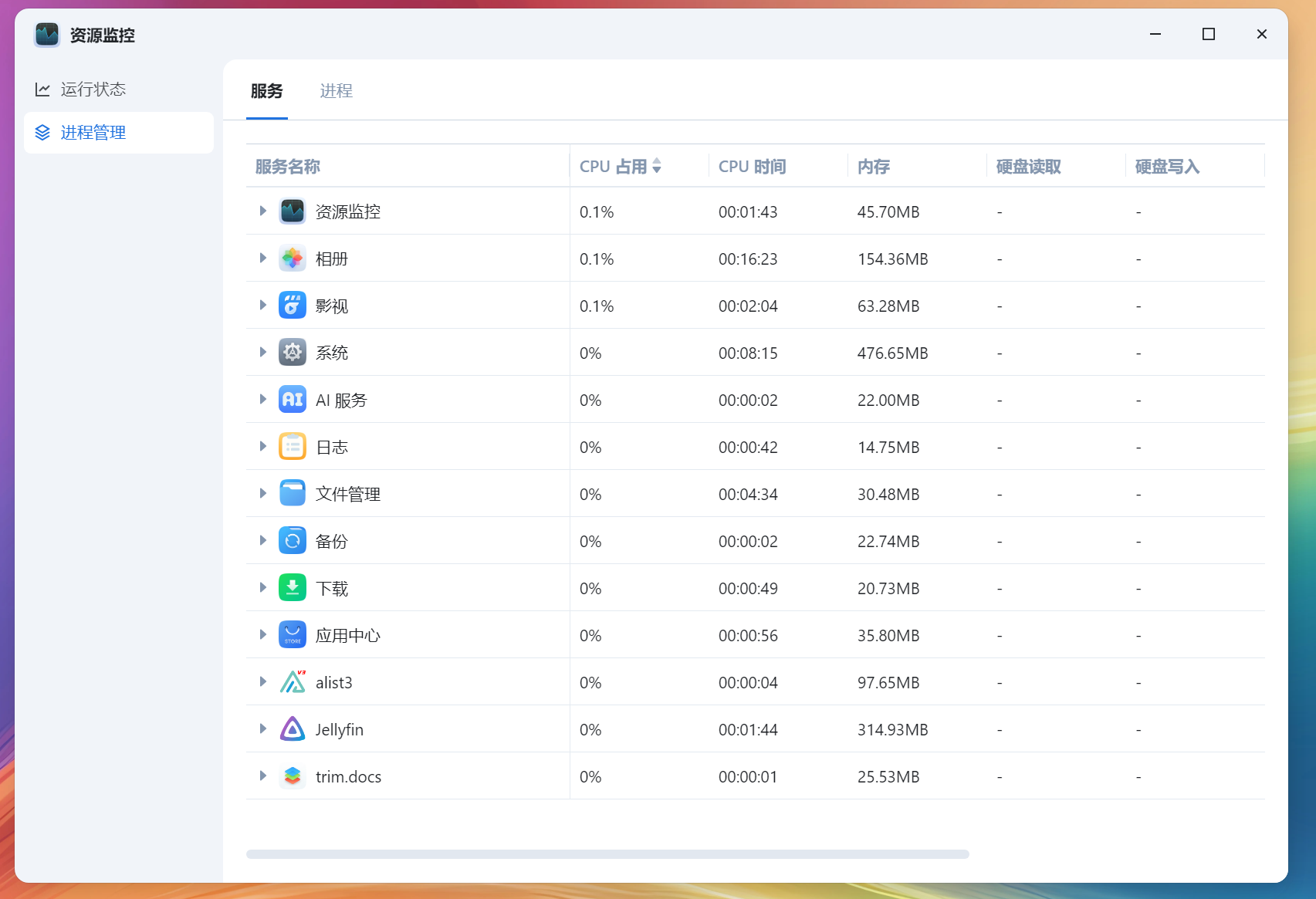Click the 00:16:23 CPU time cell
The image size is (1316, 899).
pos(748,259)
